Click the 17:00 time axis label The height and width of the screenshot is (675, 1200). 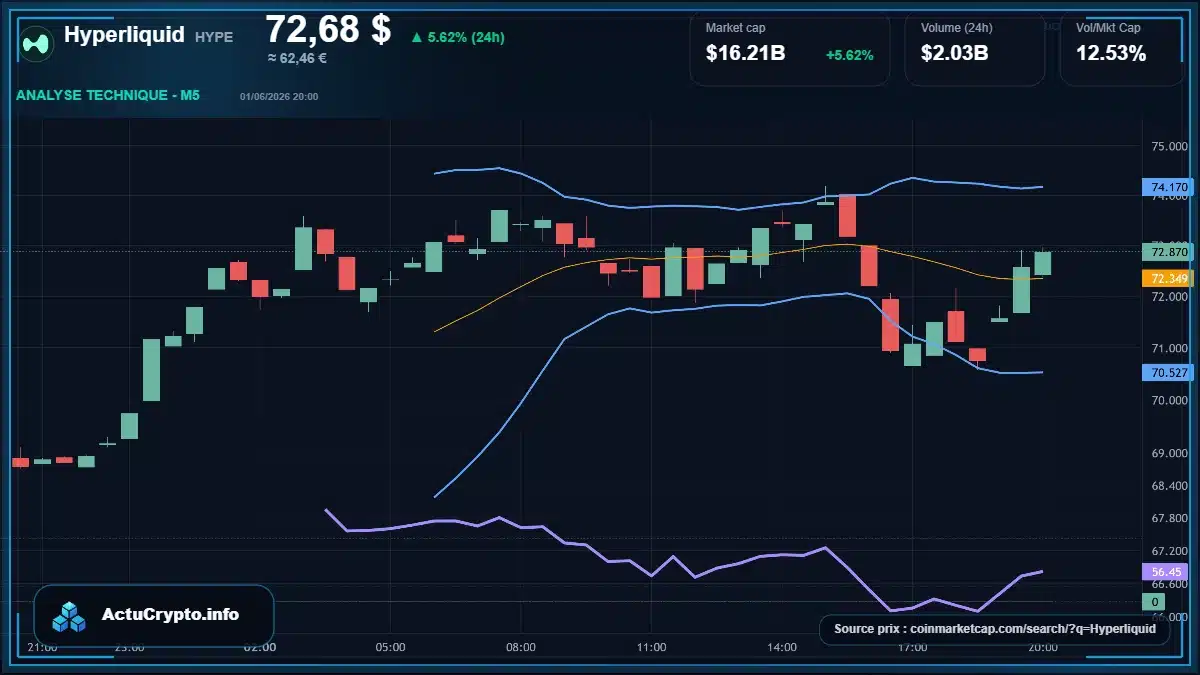tap(912, 647)
